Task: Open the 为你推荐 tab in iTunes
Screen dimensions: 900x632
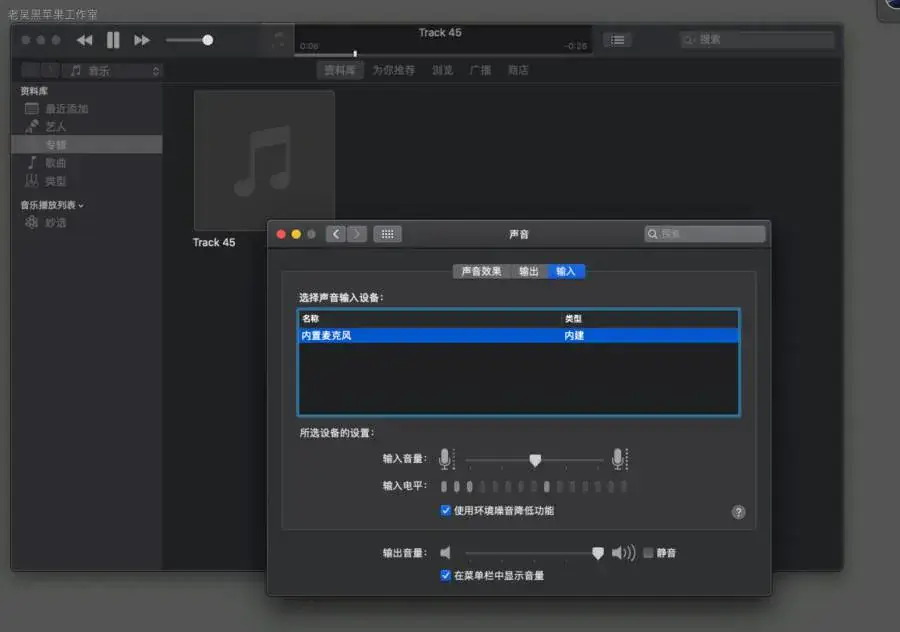Action: coord(394,71)
